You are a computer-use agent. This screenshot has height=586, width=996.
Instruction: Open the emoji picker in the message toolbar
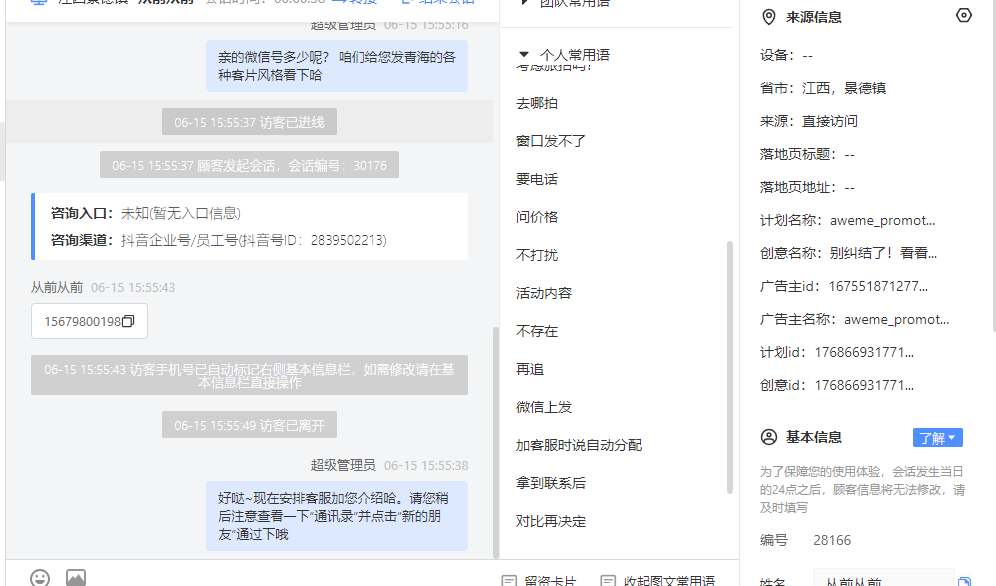(40, 576)
